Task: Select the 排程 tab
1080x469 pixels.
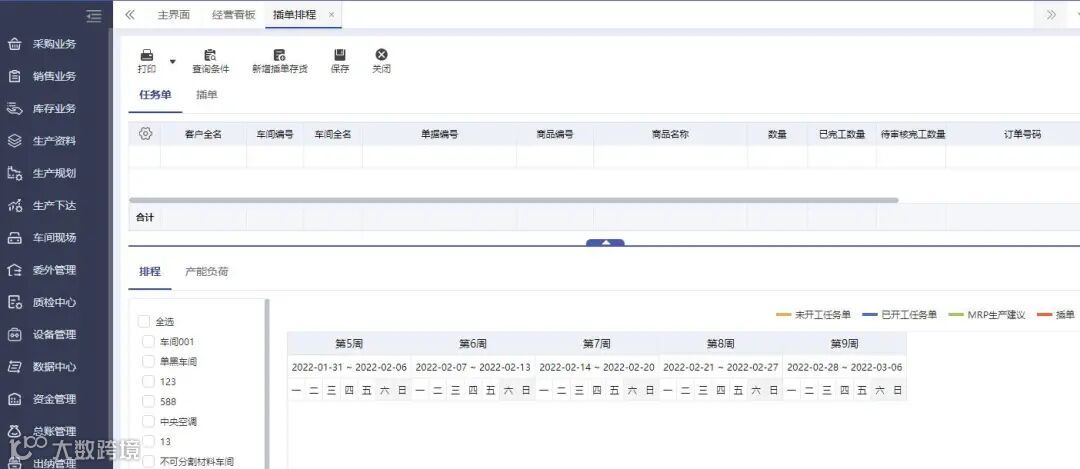Action: click(149, 271)
